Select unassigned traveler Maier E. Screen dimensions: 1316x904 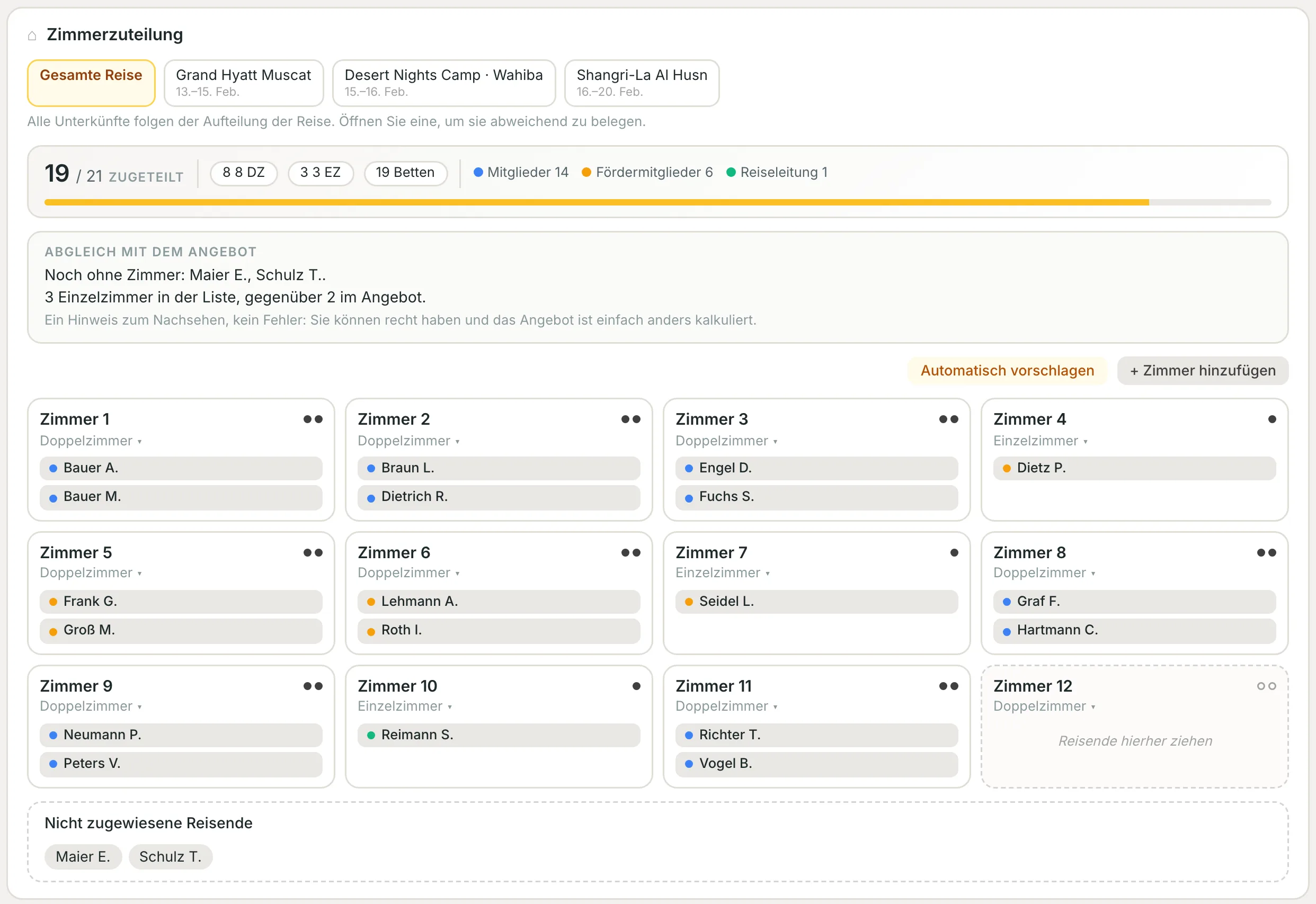pyautogui.click(x=83, y=856)
